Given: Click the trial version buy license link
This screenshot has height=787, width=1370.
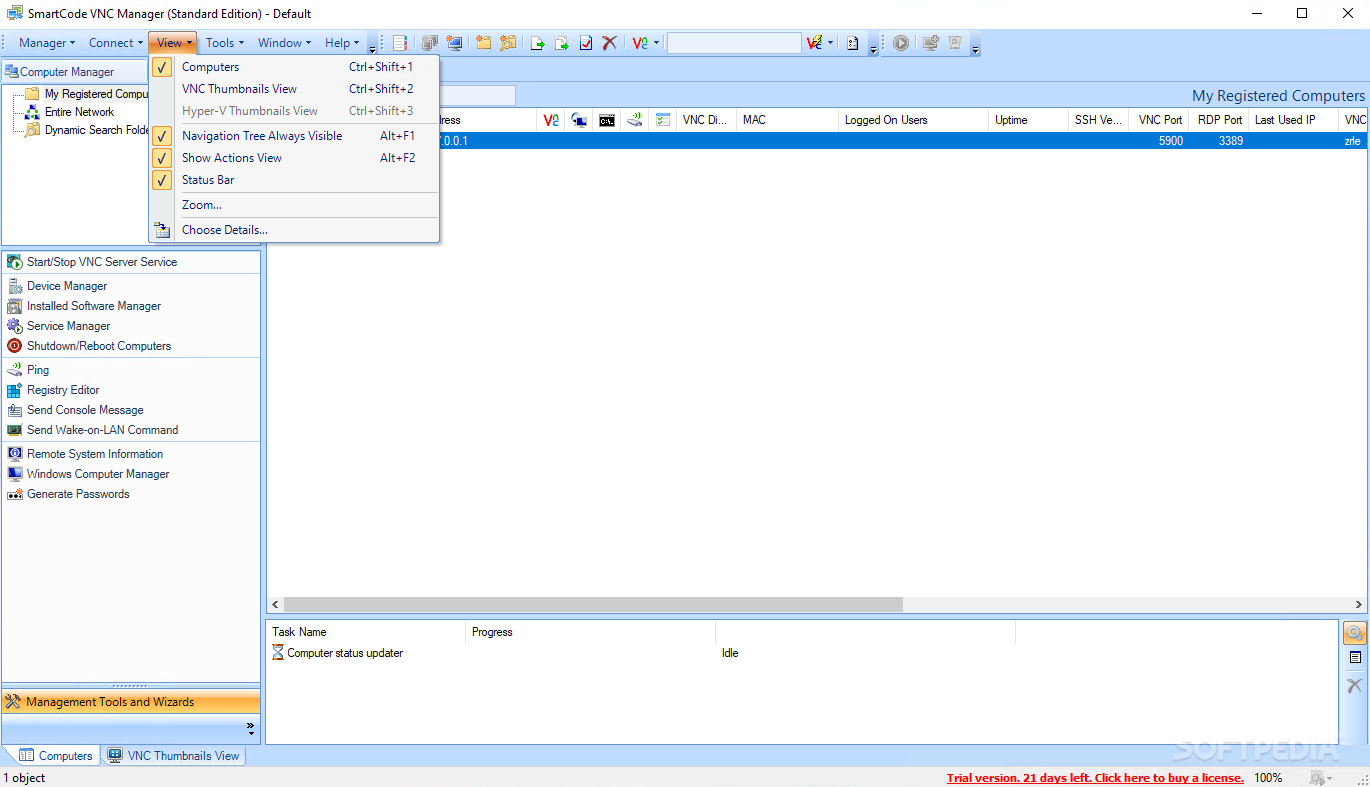Looking at the screenshot, I should click(1095, 778).
